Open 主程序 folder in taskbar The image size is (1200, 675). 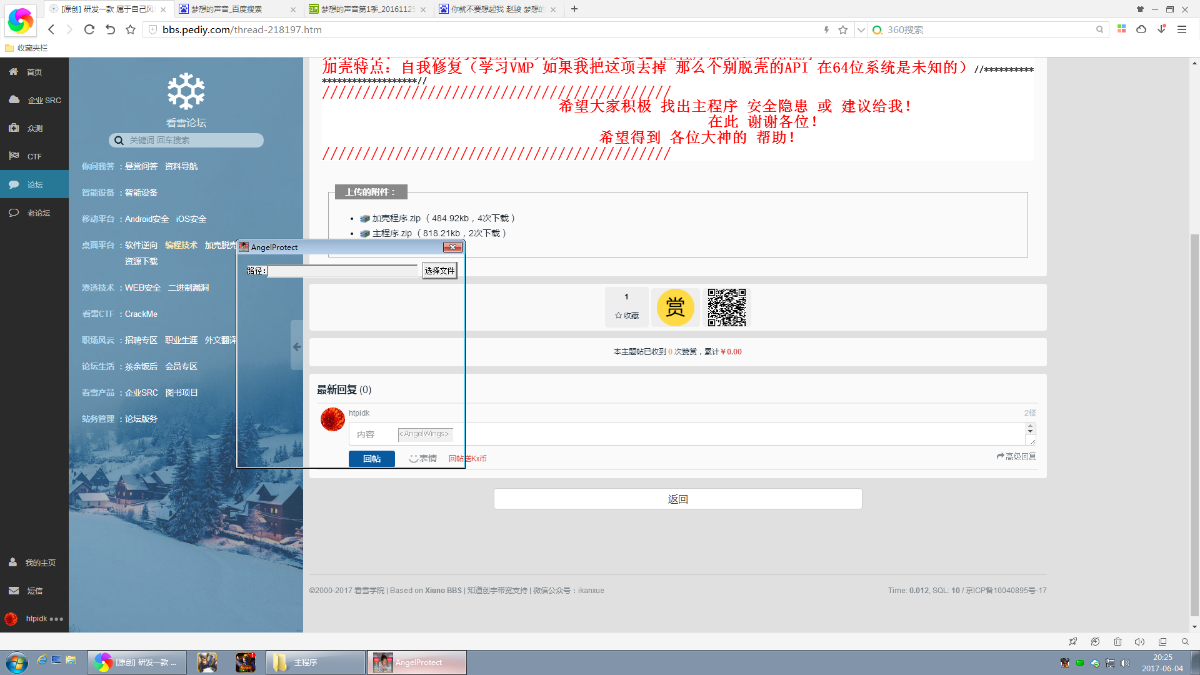pos(316,662)
